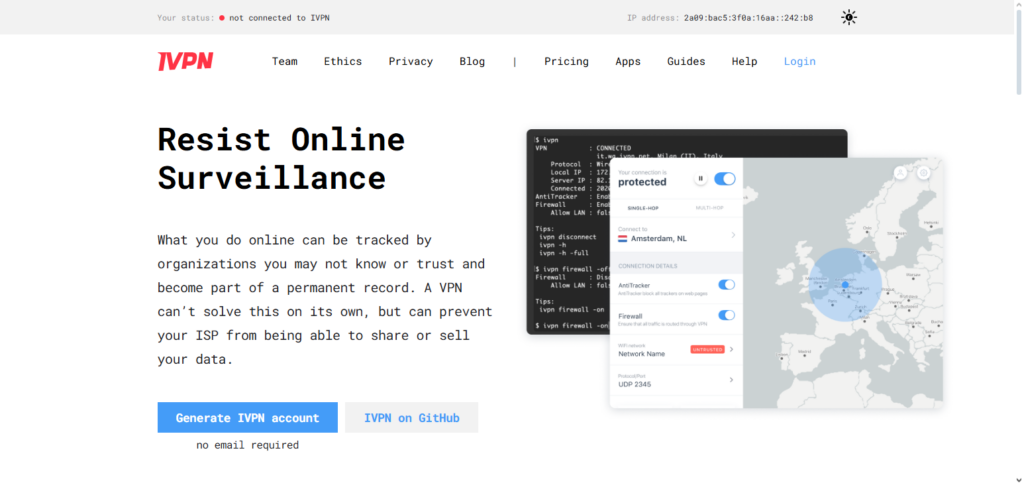Click the red not-connected status dot

pos(221,18)
